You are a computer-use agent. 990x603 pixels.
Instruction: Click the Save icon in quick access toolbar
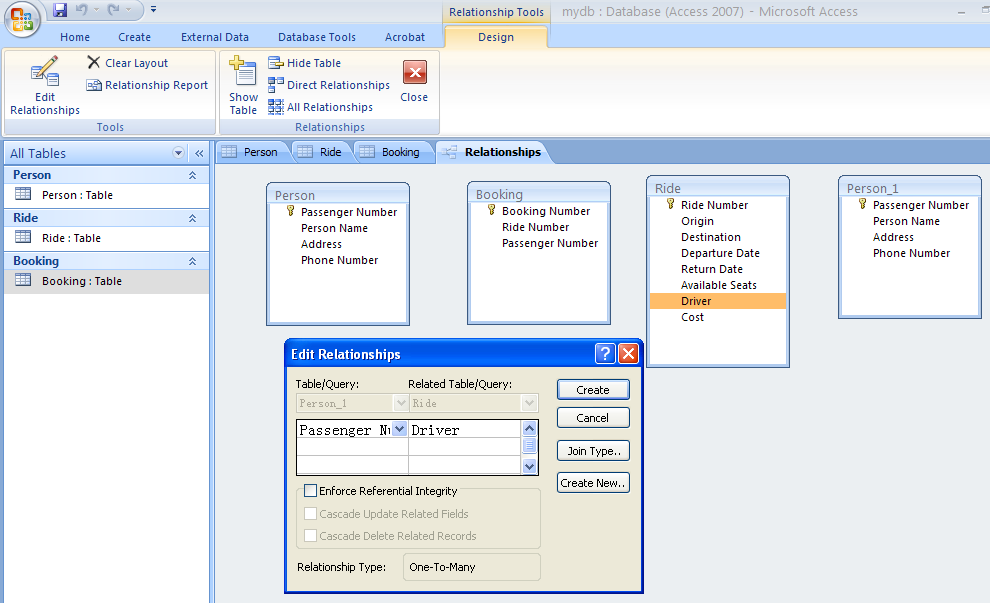pyautogui.click(x=60, y=10)
